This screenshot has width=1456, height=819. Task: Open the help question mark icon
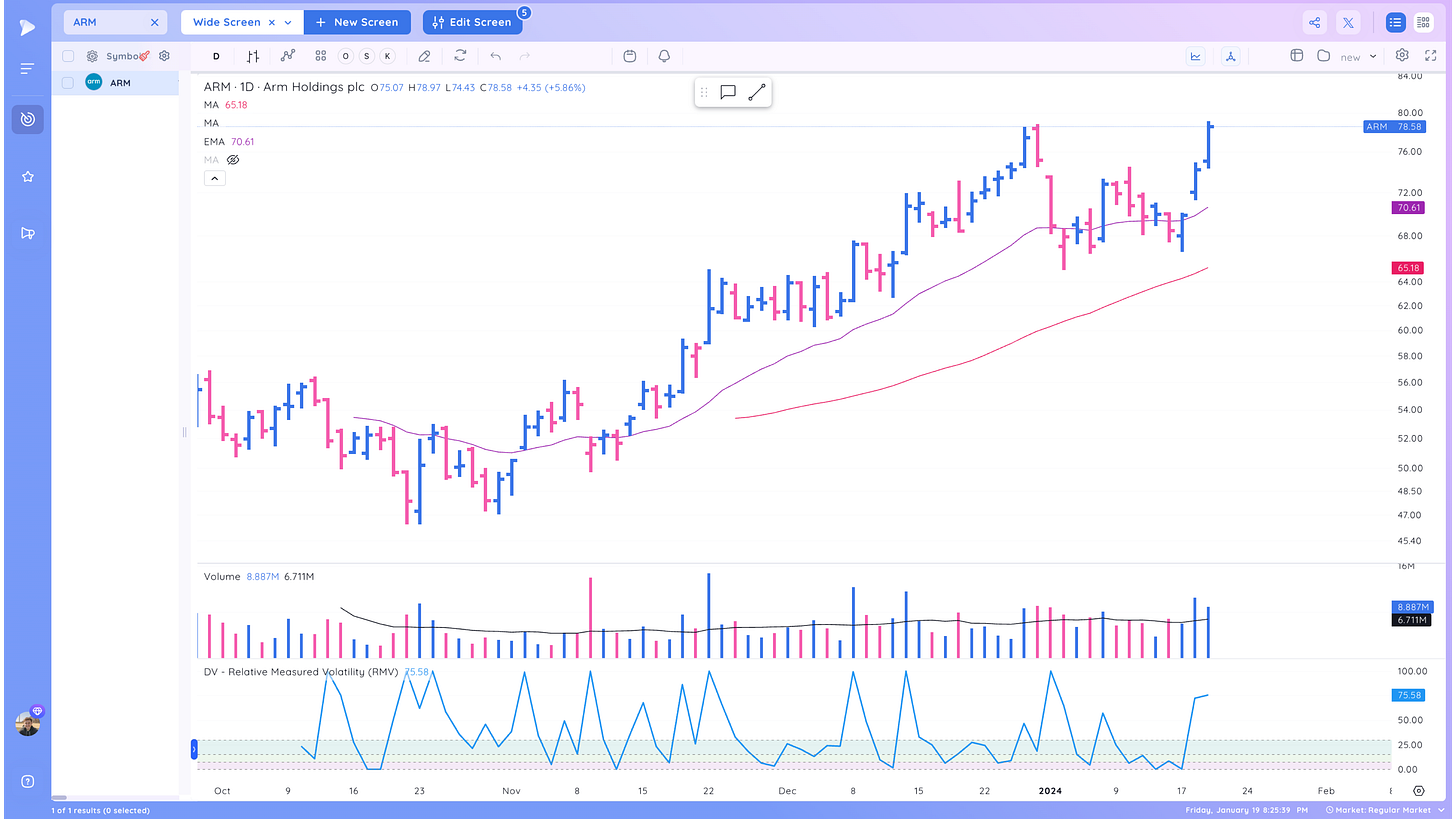(27, 781)
